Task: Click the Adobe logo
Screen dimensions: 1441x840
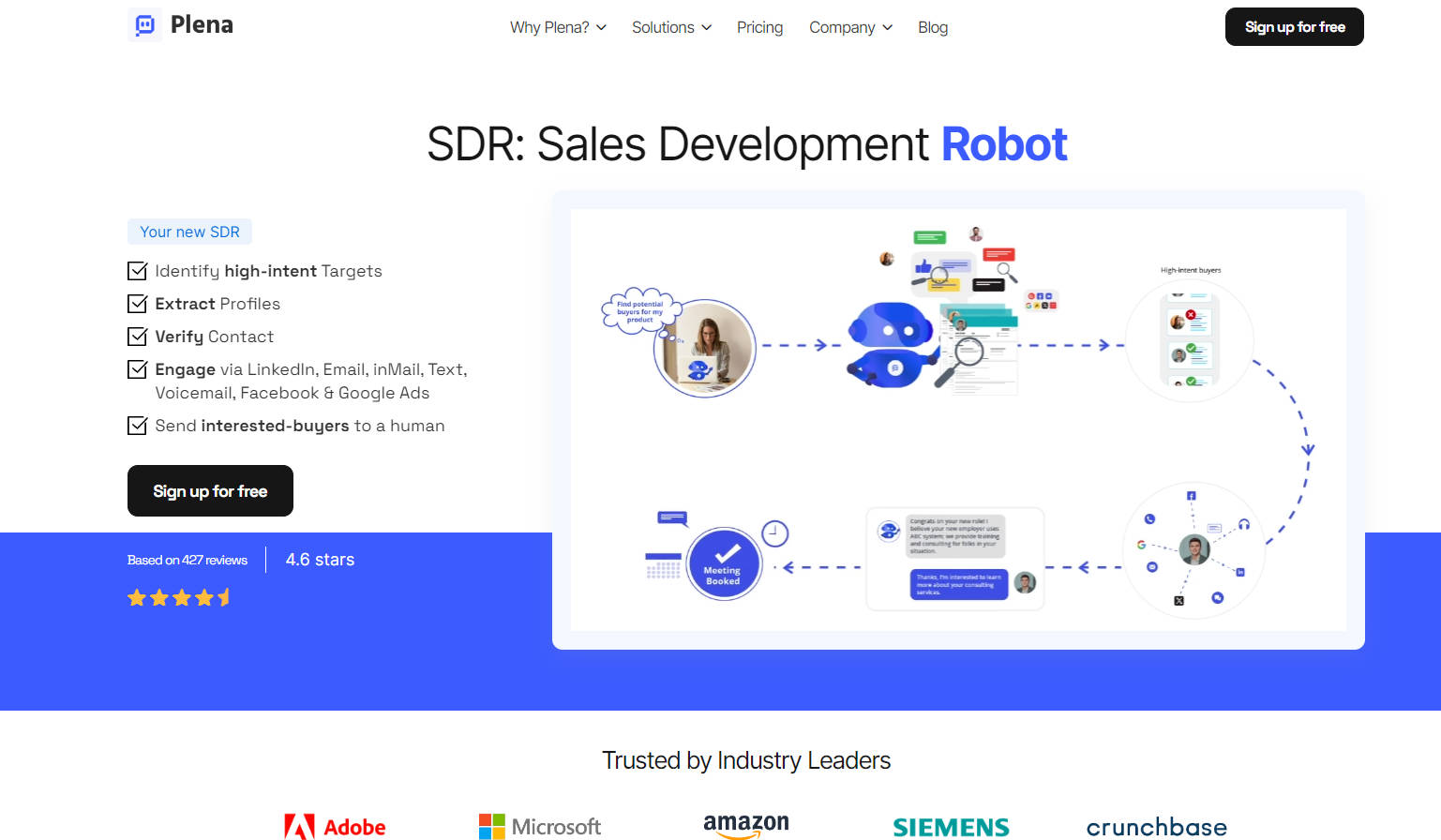Action: 336,827
